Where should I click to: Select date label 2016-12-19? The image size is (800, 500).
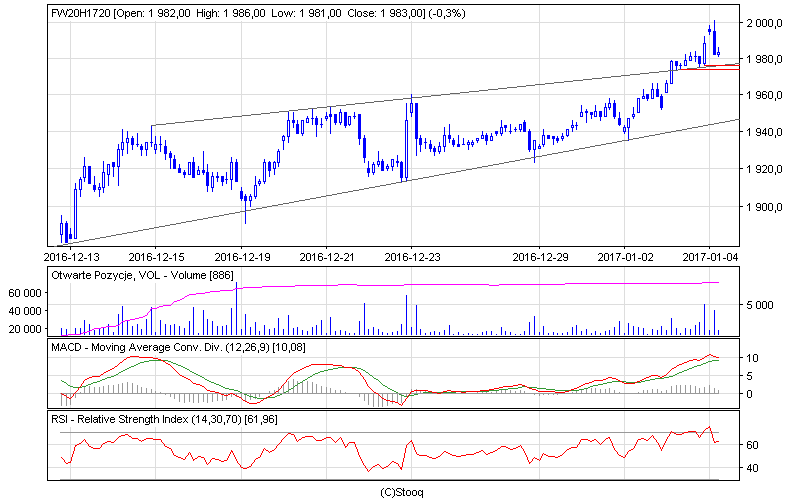tap(242, 257)
